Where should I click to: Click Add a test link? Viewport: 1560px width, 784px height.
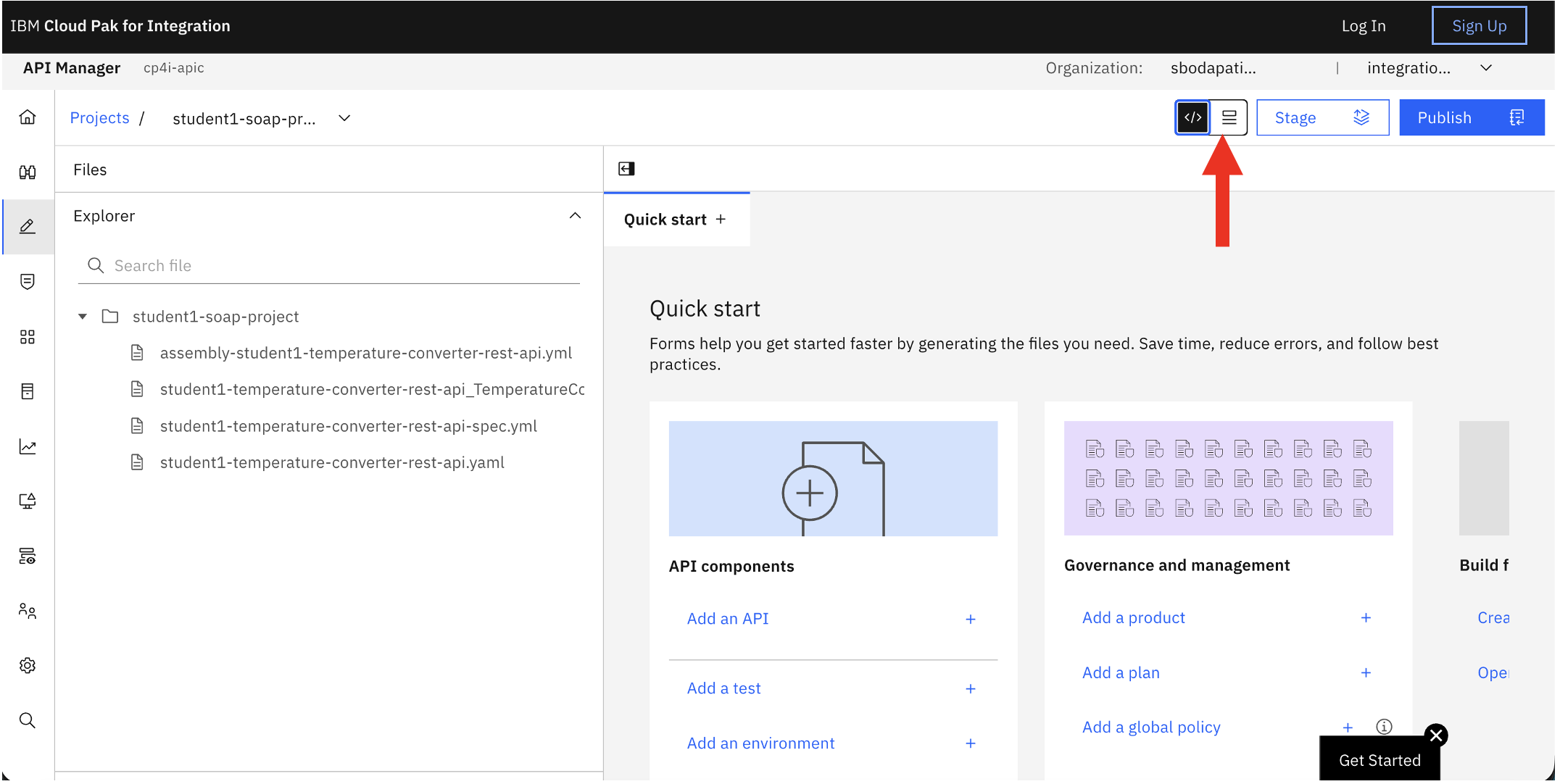pos(724,688)
